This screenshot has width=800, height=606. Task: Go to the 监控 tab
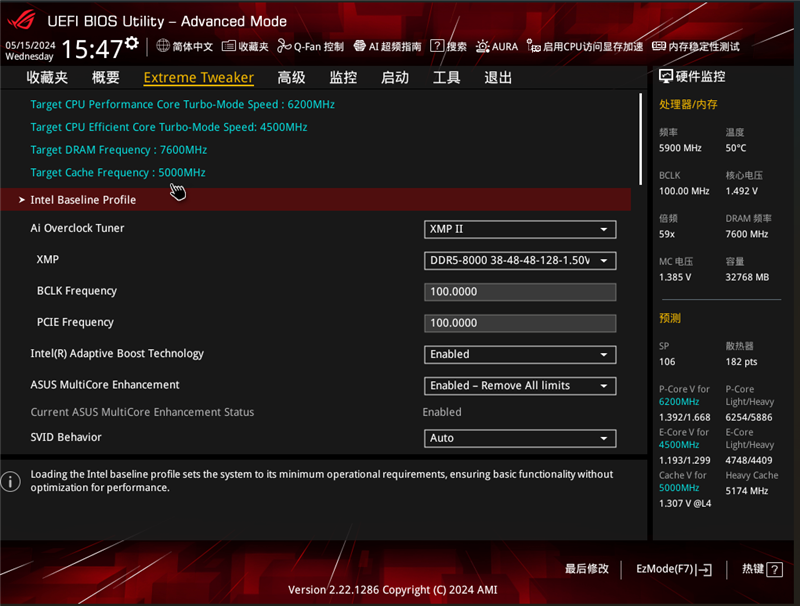click(343, 78)
